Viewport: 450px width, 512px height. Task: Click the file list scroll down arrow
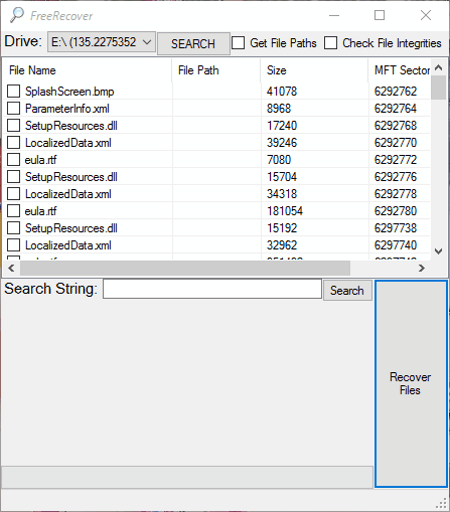(x=439, y=251)
